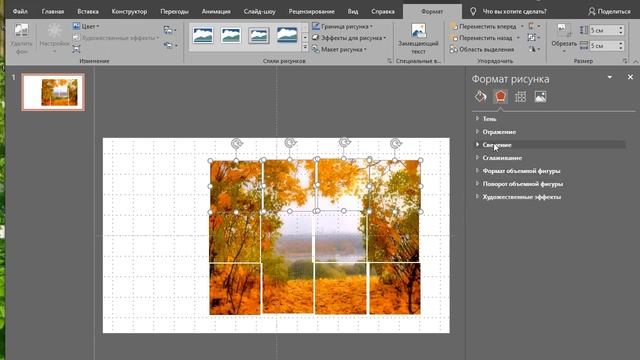The height and width of the screenshot is (360, 640).
Task: Switch to the Главная tab
Action: tap(53, 11)
